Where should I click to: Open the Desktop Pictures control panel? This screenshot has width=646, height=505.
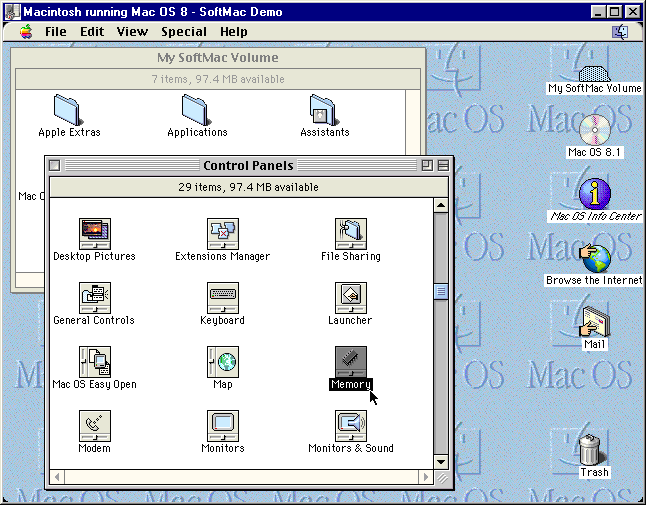pyautogui.click(x=95, y=234)
